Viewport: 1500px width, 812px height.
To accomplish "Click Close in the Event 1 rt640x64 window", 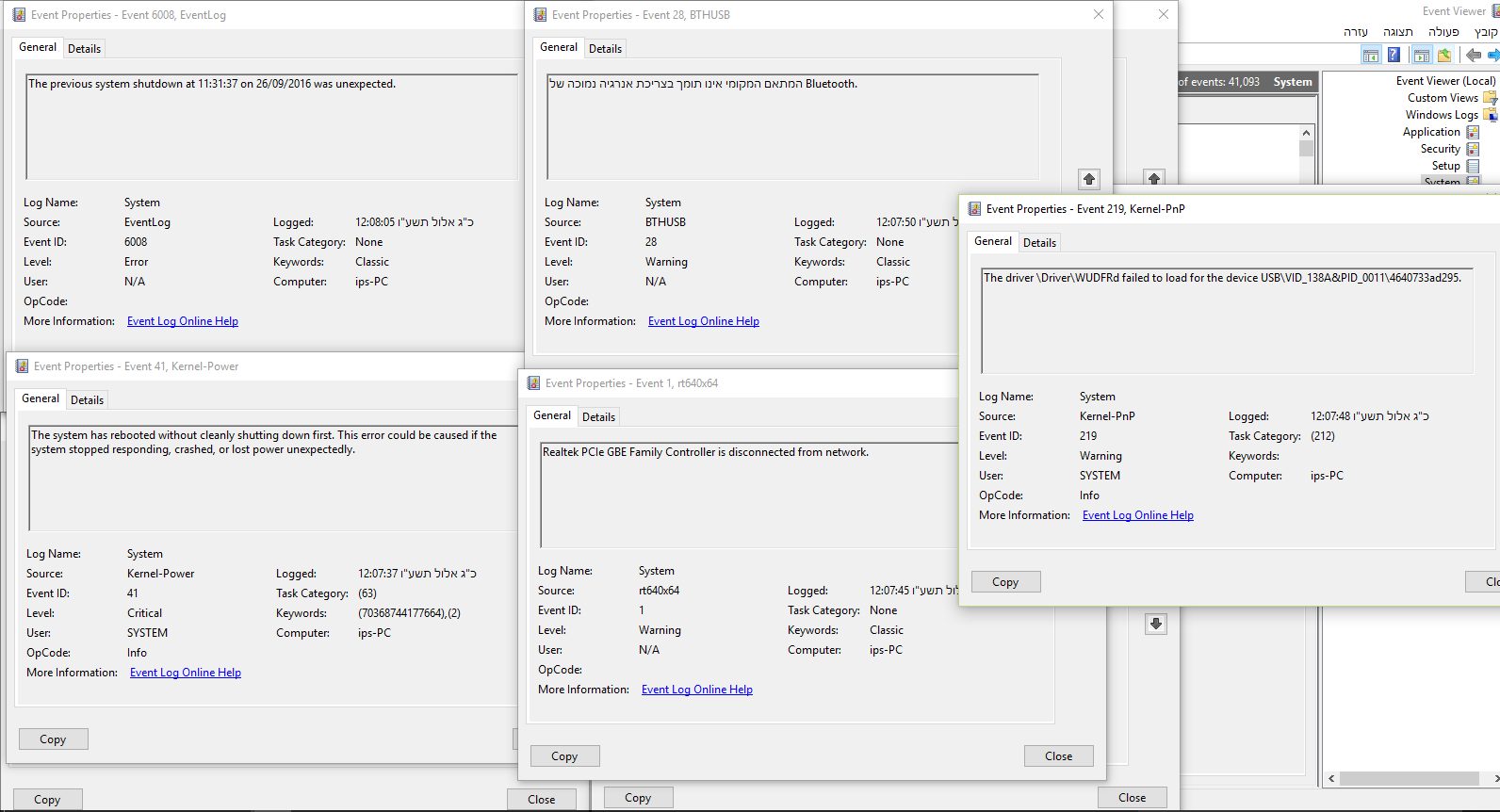I will (x=1058, y=756).
